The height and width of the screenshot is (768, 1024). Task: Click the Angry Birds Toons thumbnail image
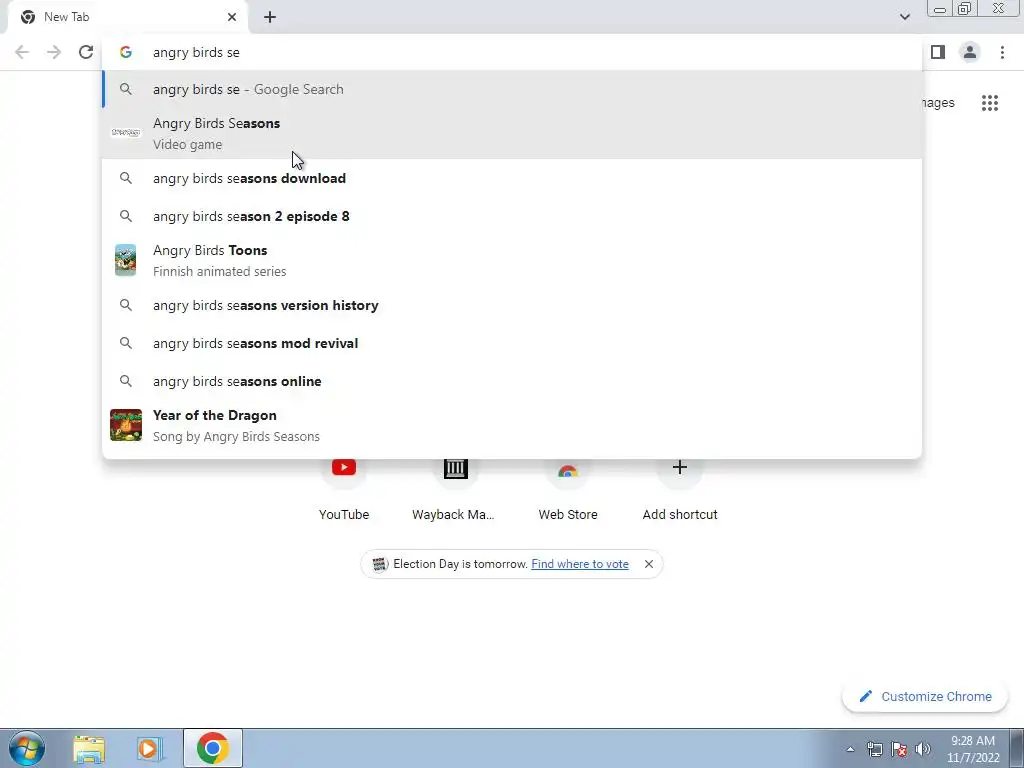pyautogui.click(x=125, y=260)
